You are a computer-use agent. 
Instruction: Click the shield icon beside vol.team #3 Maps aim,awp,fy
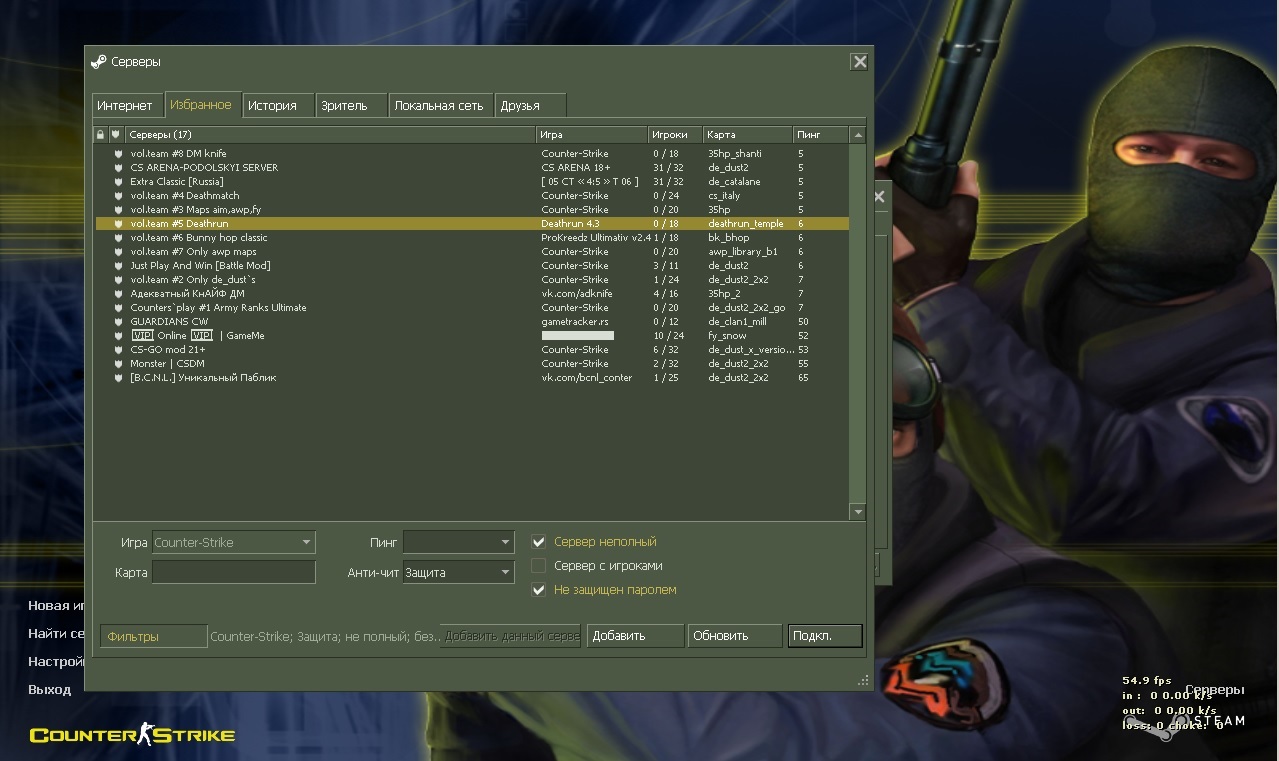pos(118,210)
